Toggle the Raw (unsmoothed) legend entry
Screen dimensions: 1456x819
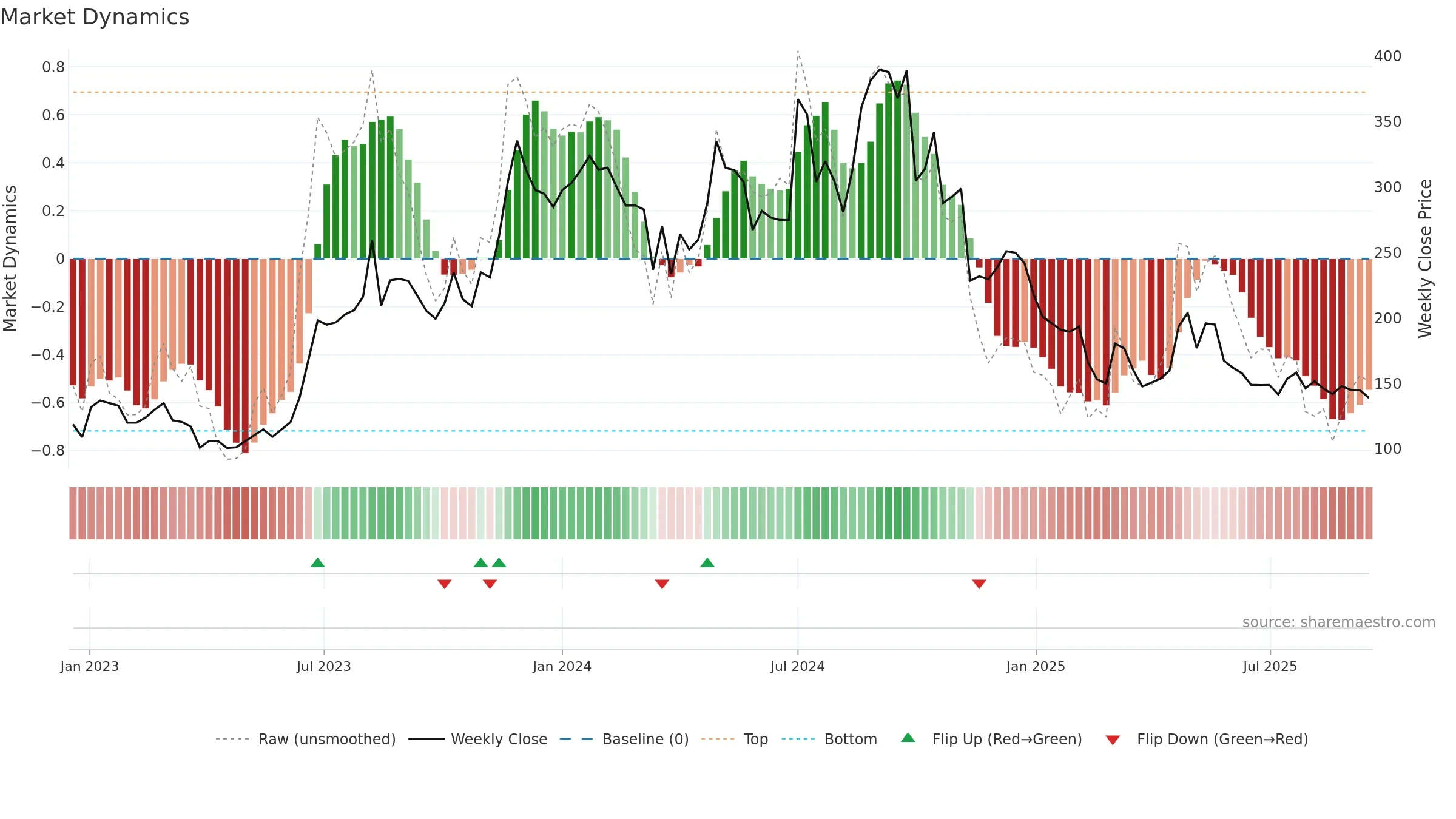click(x=306, y=739)
